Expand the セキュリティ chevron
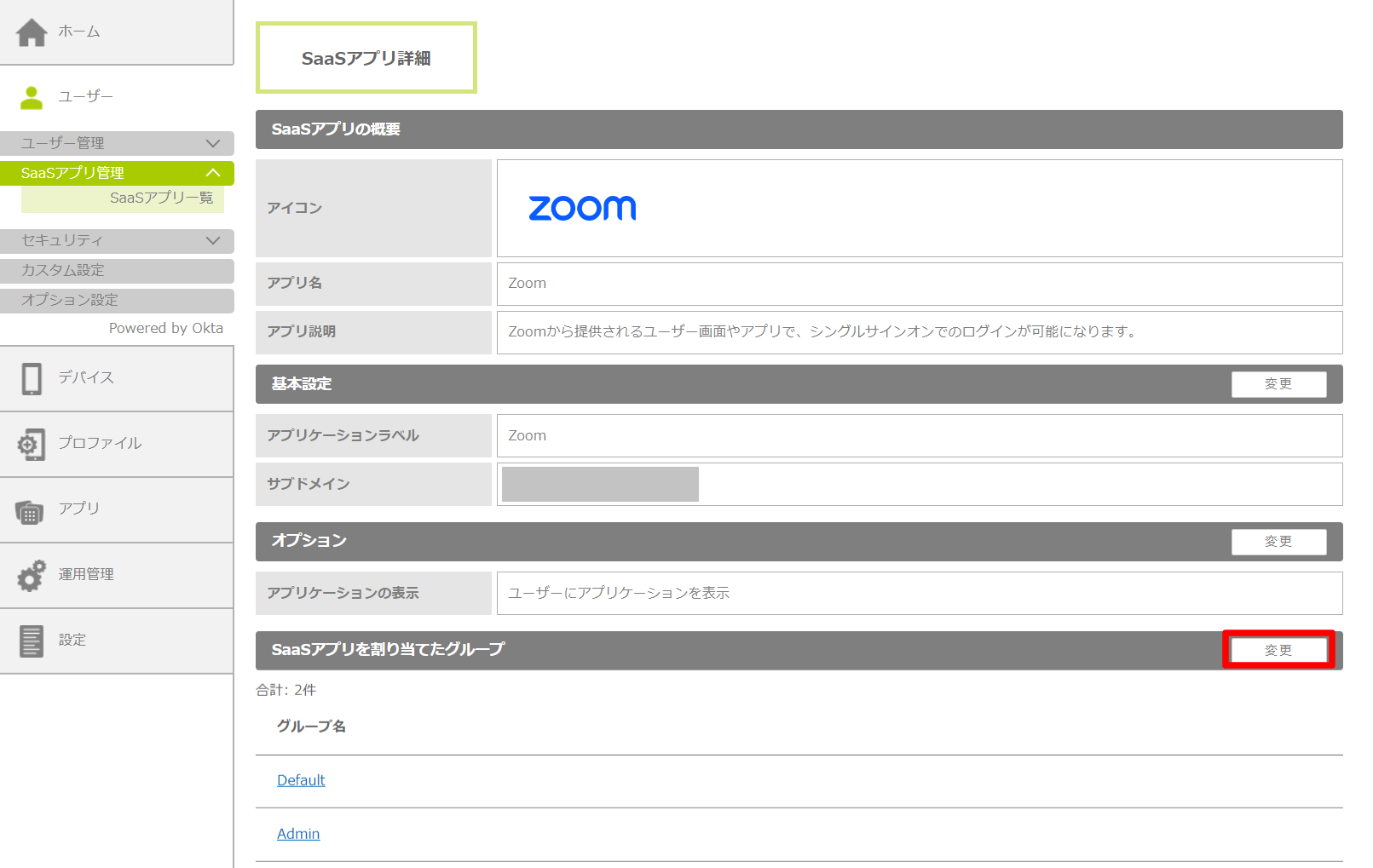1373x868 pixels. coord(213,241)
